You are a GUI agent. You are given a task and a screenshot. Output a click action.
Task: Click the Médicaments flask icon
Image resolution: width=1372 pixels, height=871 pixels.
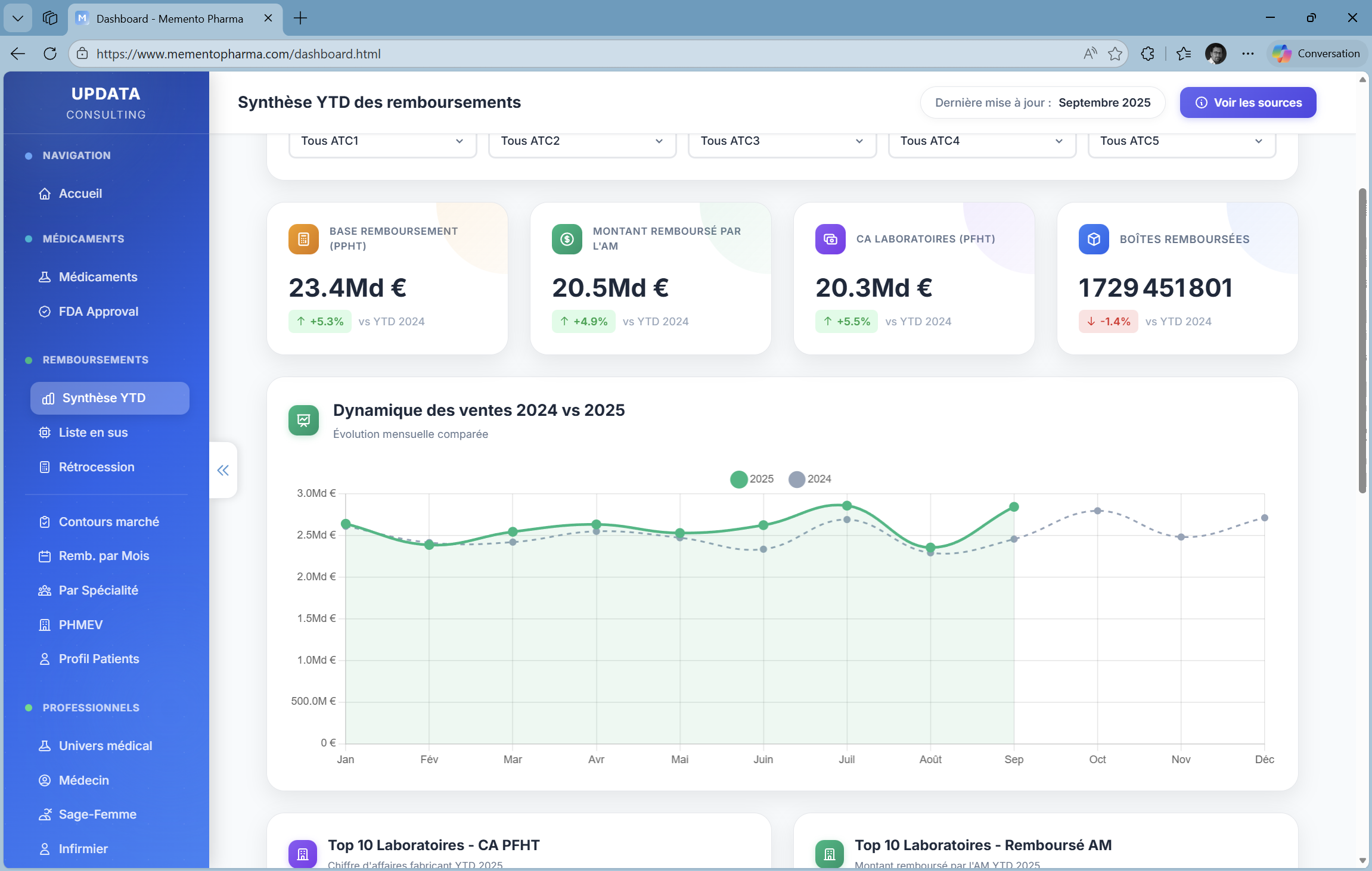pyautogui.click(x=45, y=276)
